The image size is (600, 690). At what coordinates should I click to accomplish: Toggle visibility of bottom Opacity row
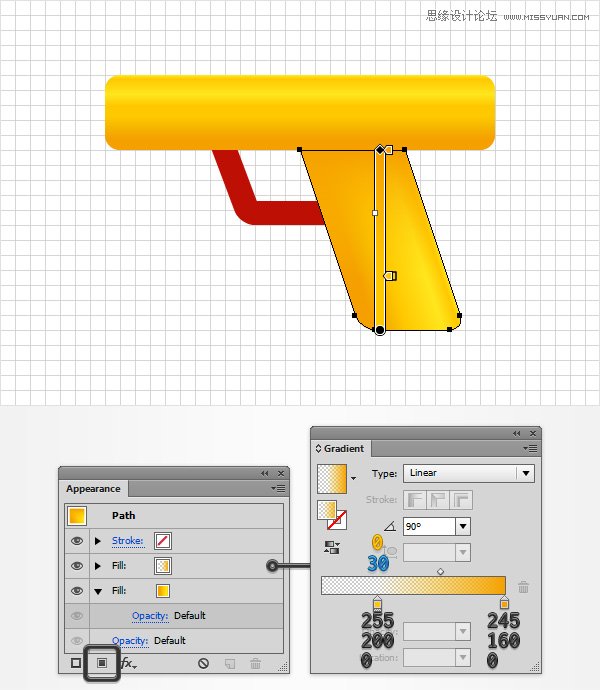(77, 641)
